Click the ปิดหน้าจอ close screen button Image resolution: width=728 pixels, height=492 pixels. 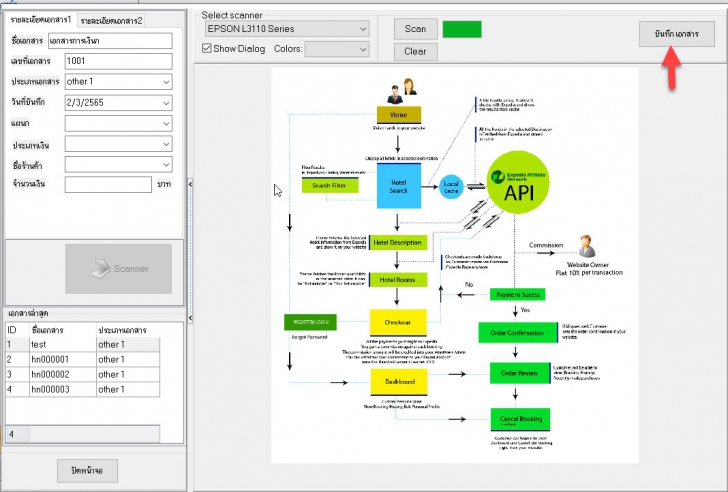87,471
